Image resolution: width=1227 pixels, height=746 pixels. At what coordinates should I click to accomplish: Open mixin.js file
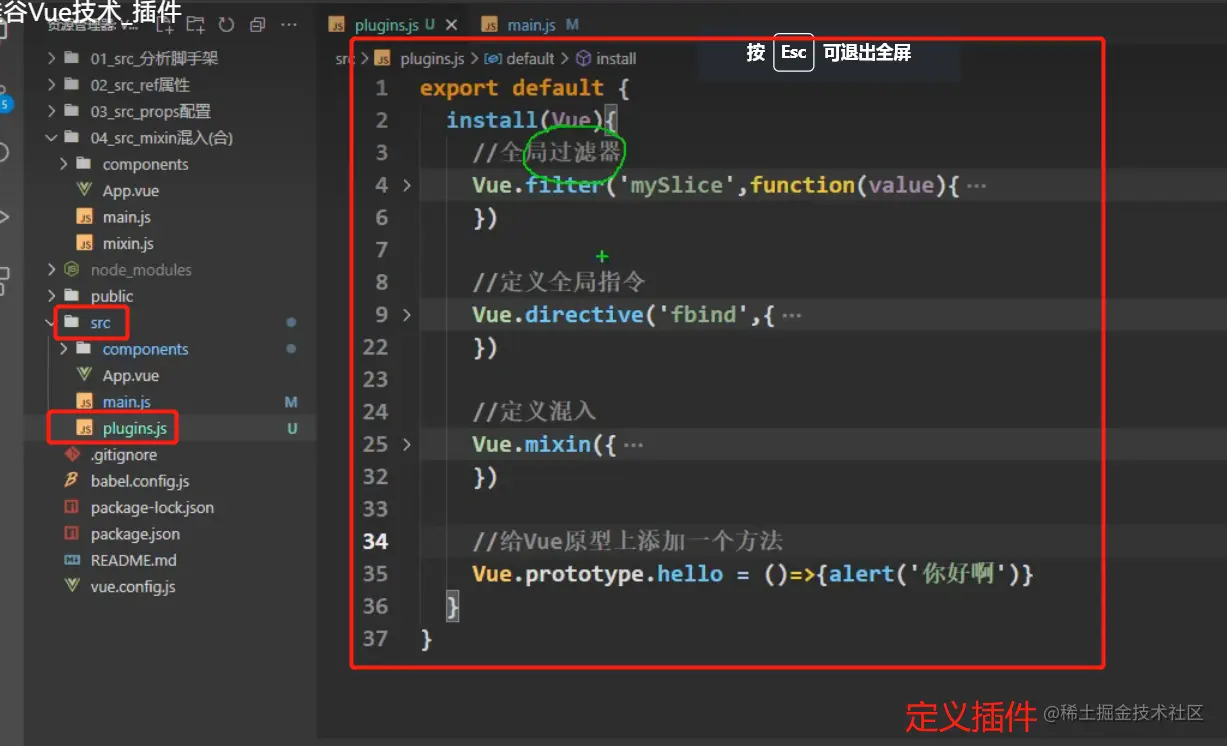coord(128,243)
